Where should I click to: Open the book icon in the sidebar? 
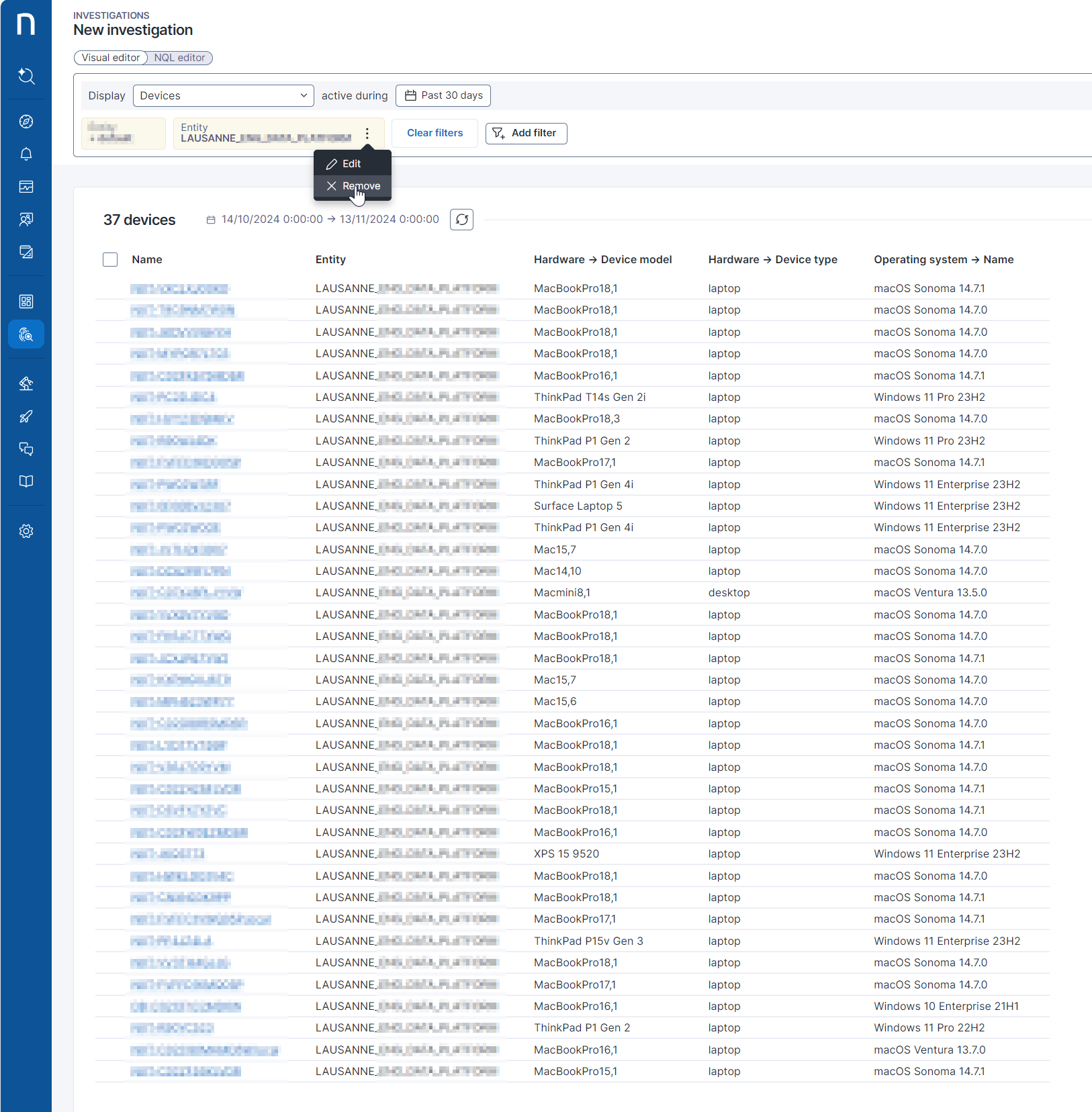click(x=26, y=481)
